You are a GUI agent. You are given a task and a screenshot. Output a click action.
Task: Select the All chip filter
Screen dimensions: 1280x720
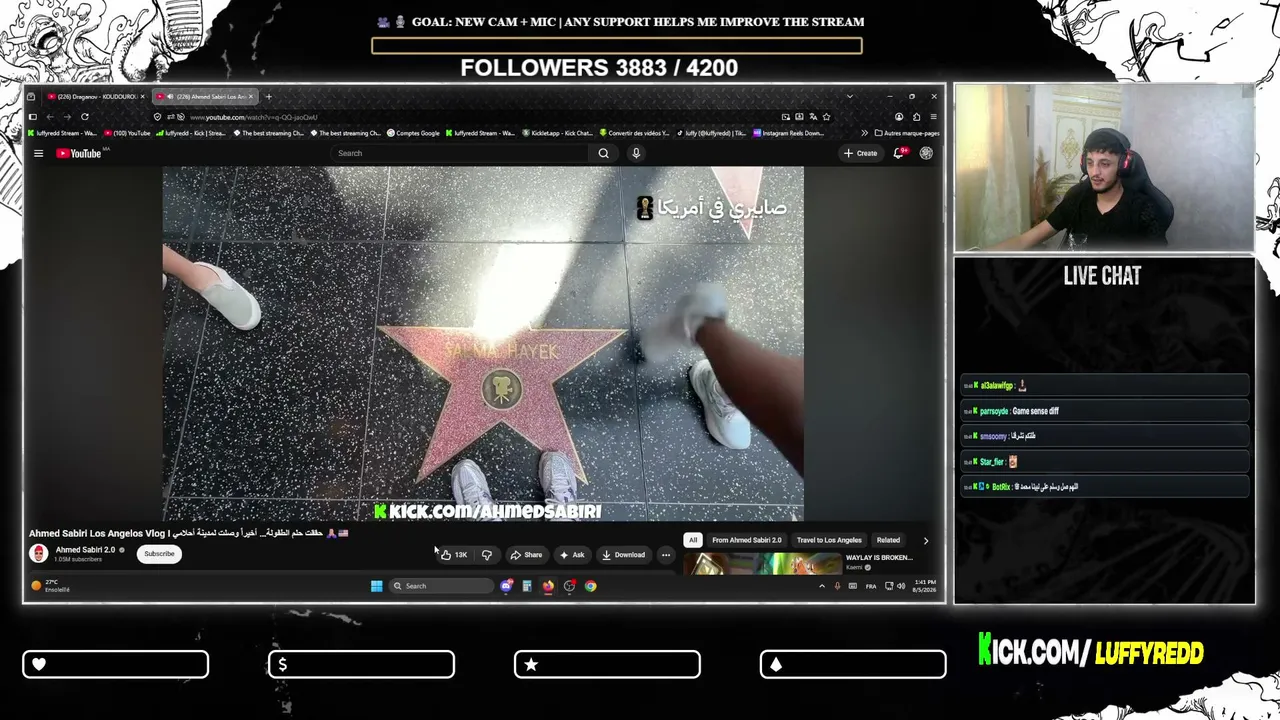pyautogui.click(x=693, y=540)
